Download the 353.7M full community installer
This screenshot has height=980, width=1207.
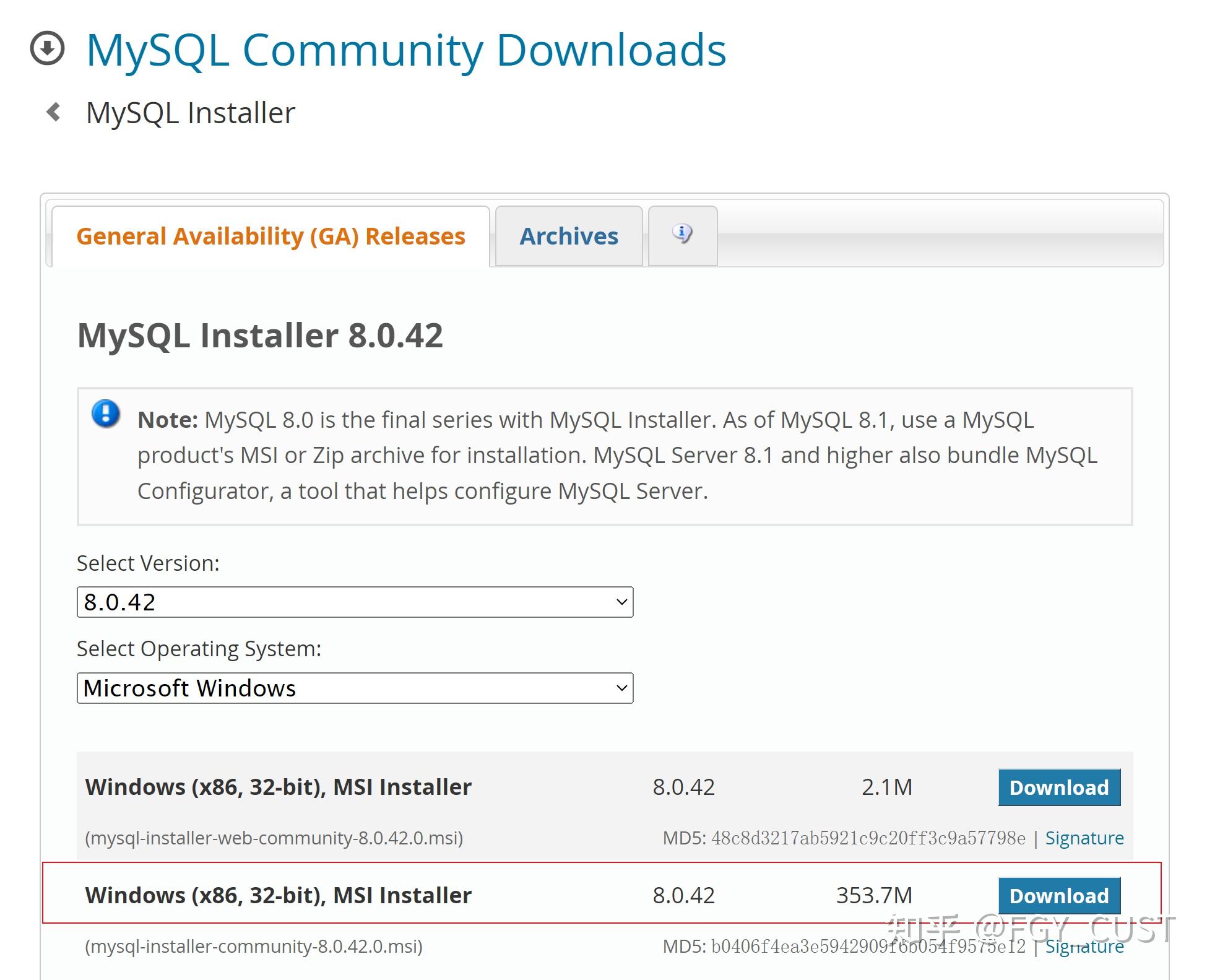(x=1059, y=895)
